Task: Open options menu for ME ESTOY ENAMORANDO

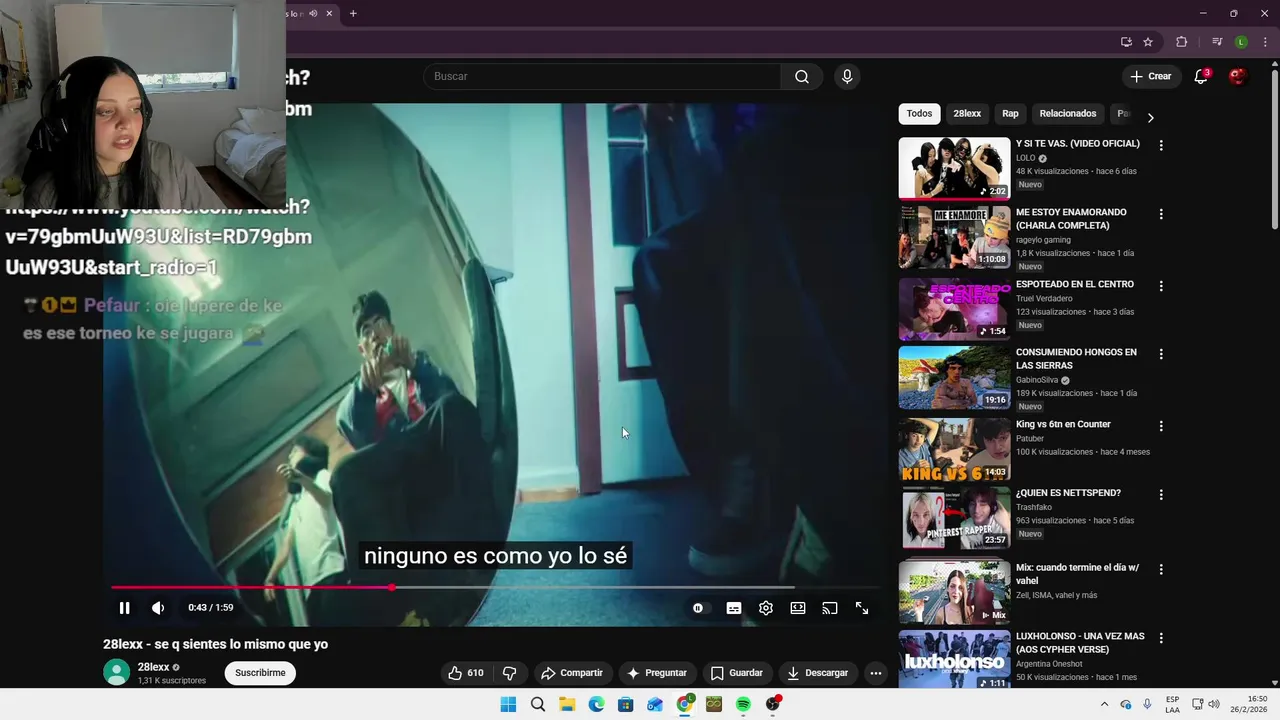Action: coord(1161,214)
